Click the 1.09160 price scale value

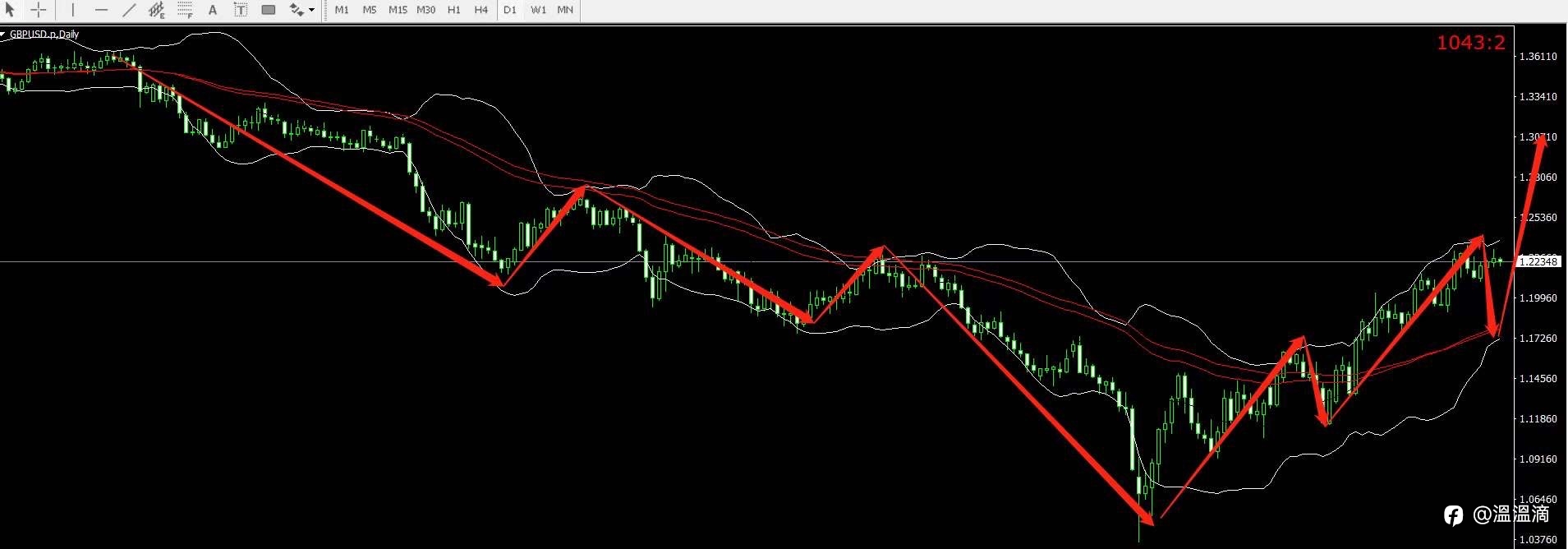[x=1538, y=459]
